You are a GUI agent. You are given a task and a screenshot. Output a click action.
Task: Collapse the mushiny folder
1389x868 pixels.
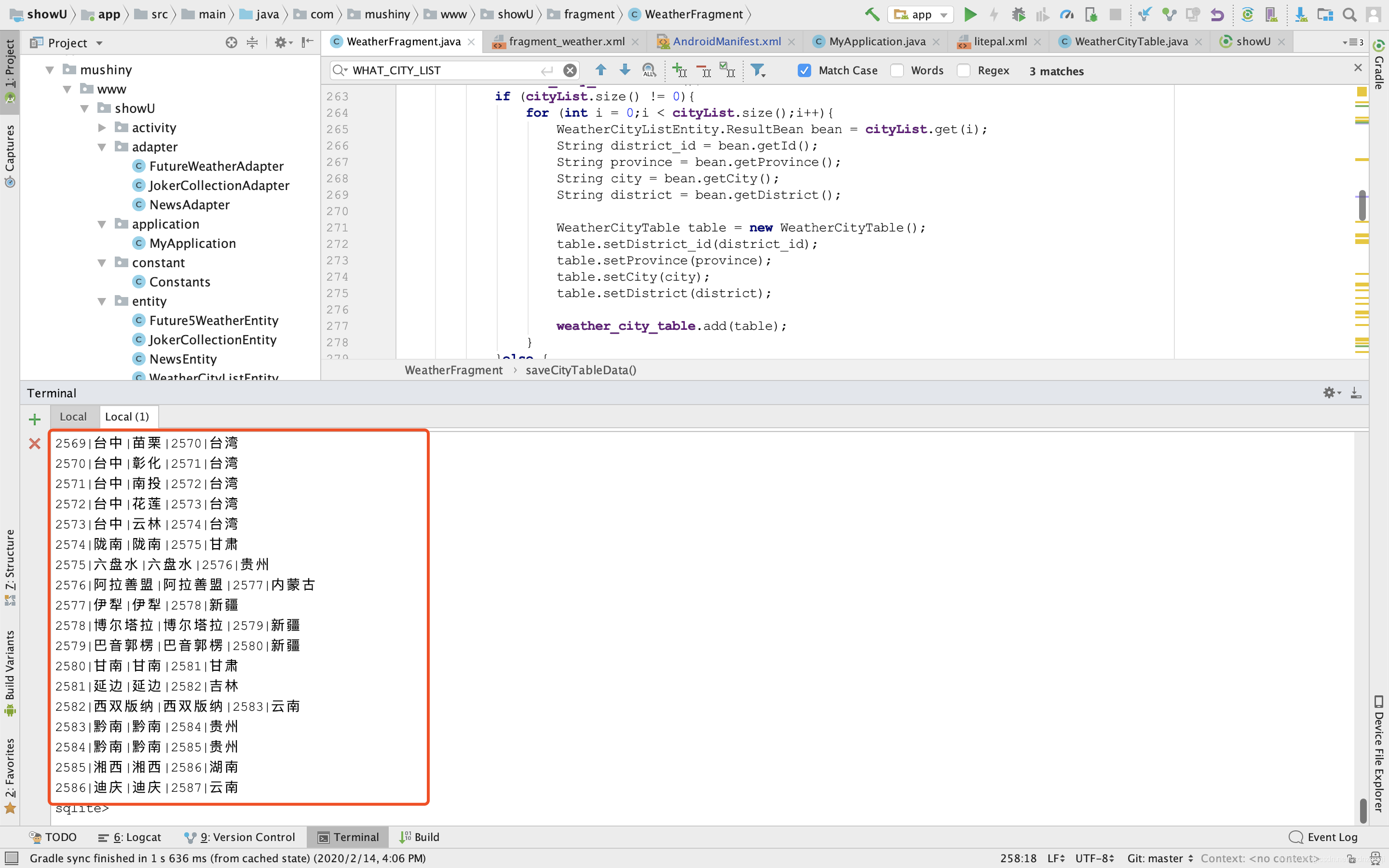click(50, 70)
